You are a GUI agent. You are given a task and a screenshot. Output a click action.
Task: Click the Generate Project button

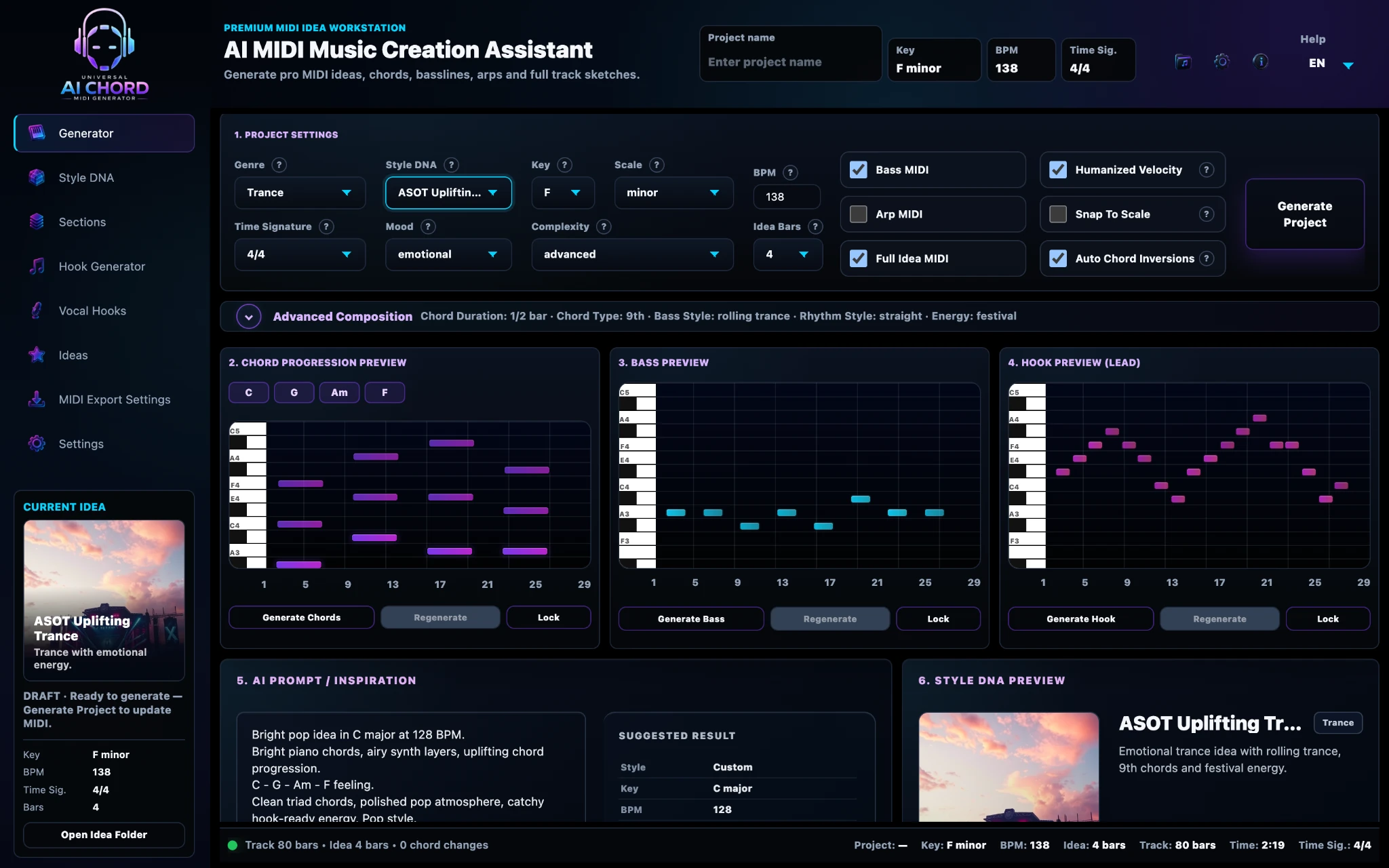(x=1304, y=214)
